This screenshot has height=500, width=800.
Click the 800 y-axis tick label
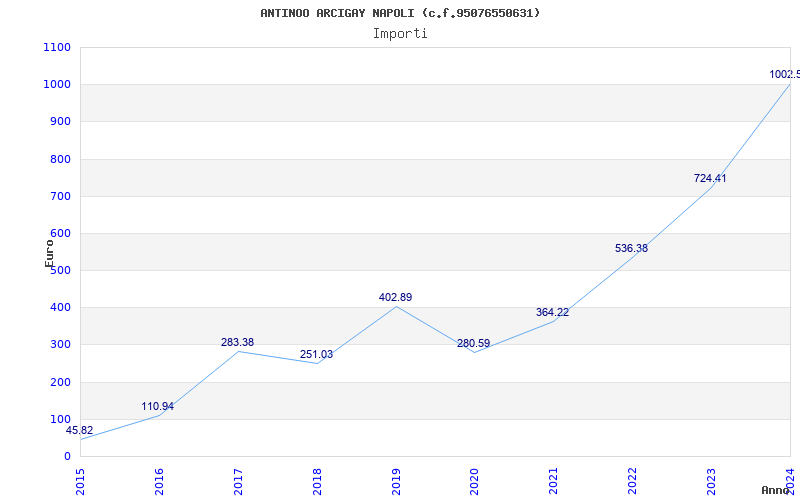pos(60,159)
